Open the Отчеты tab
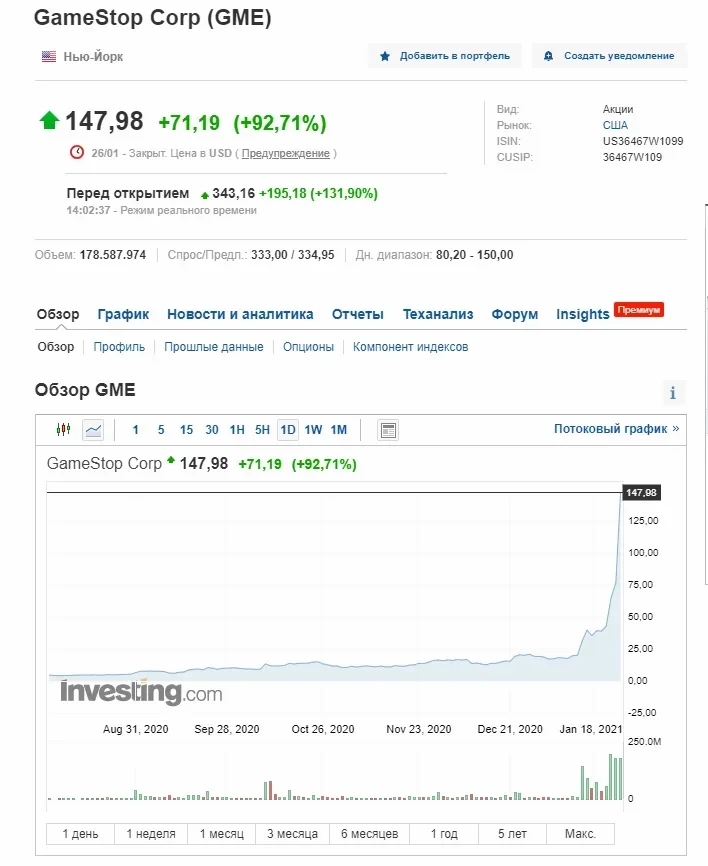This screenshot has height=866, width=708. point(358,314)
